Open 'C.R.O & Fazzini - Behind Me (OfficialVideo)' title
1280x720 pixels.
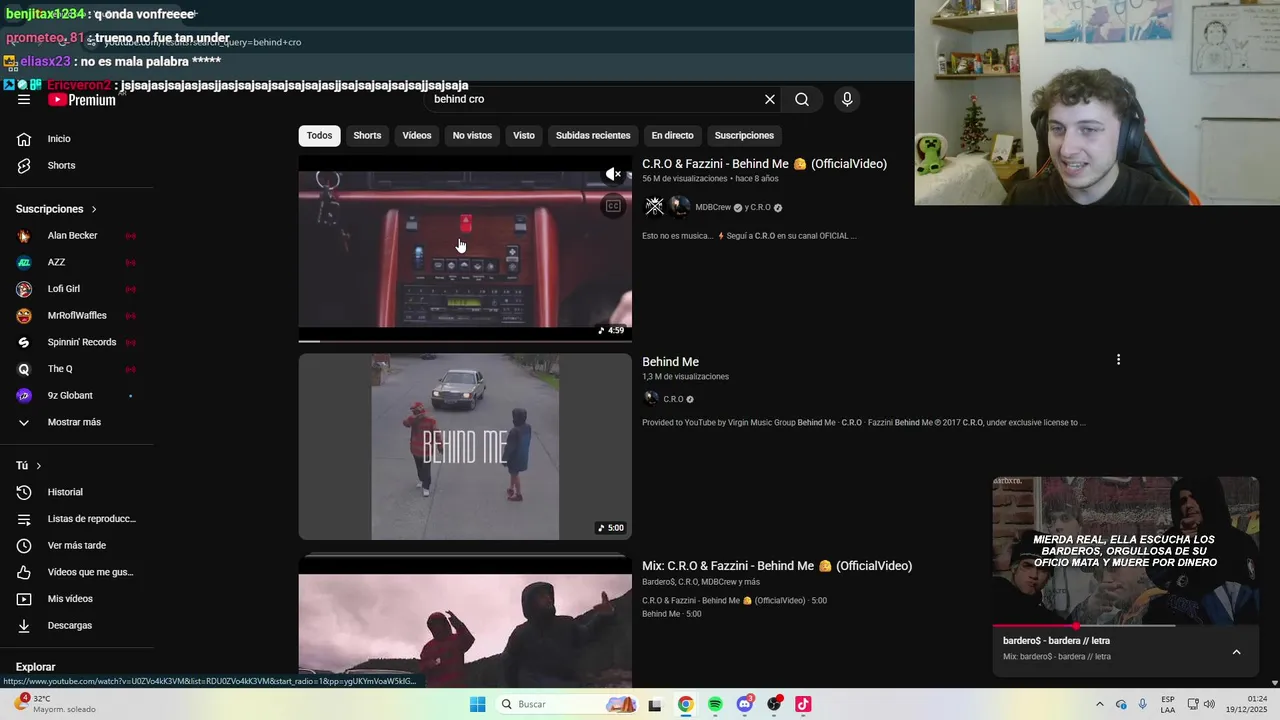click(x=764, y=164)
